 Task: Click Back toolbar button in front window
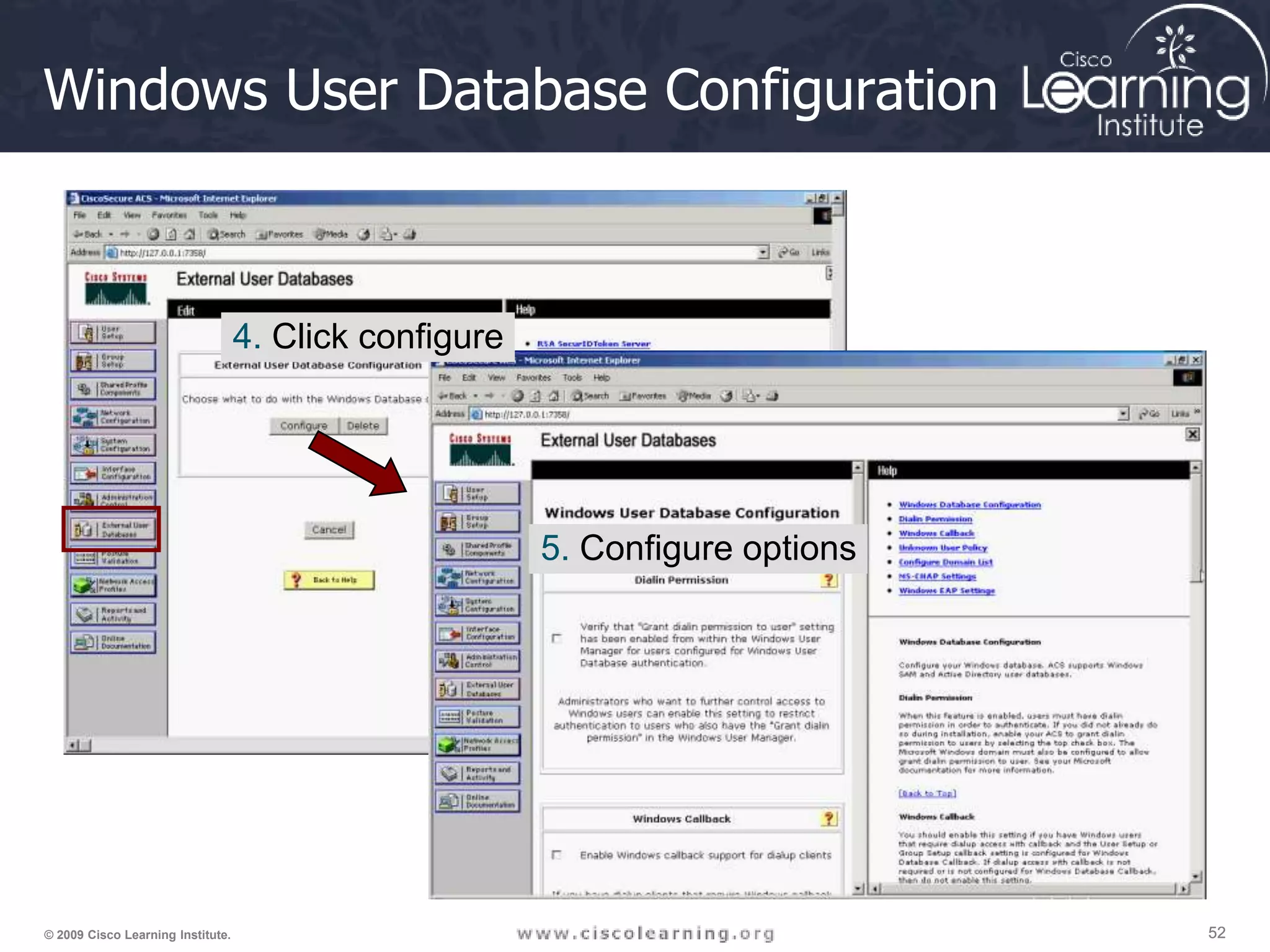pyautogui.click(x=453, y=395)
